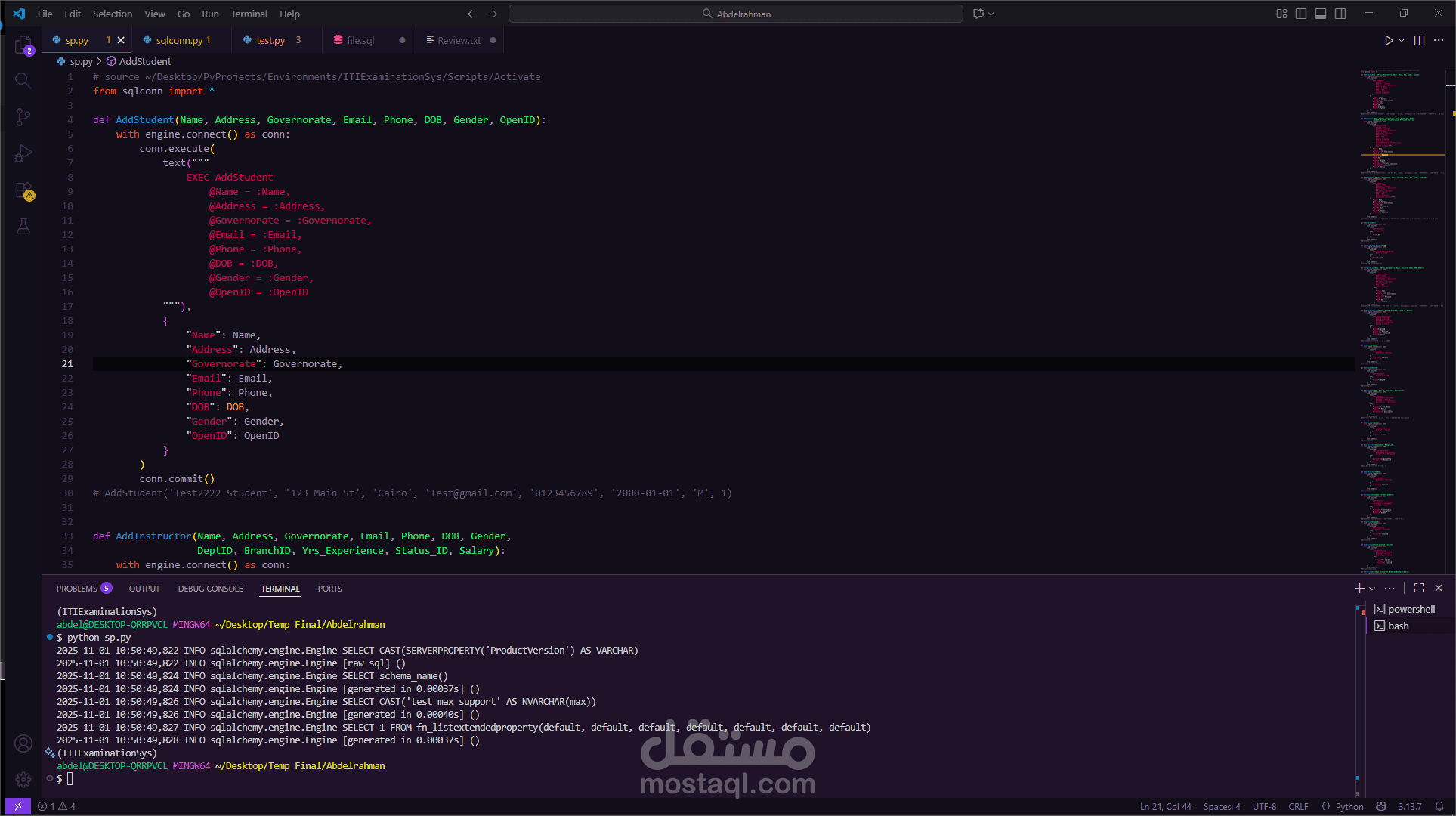Maximize the terminal panel size

pos(1419,588)
